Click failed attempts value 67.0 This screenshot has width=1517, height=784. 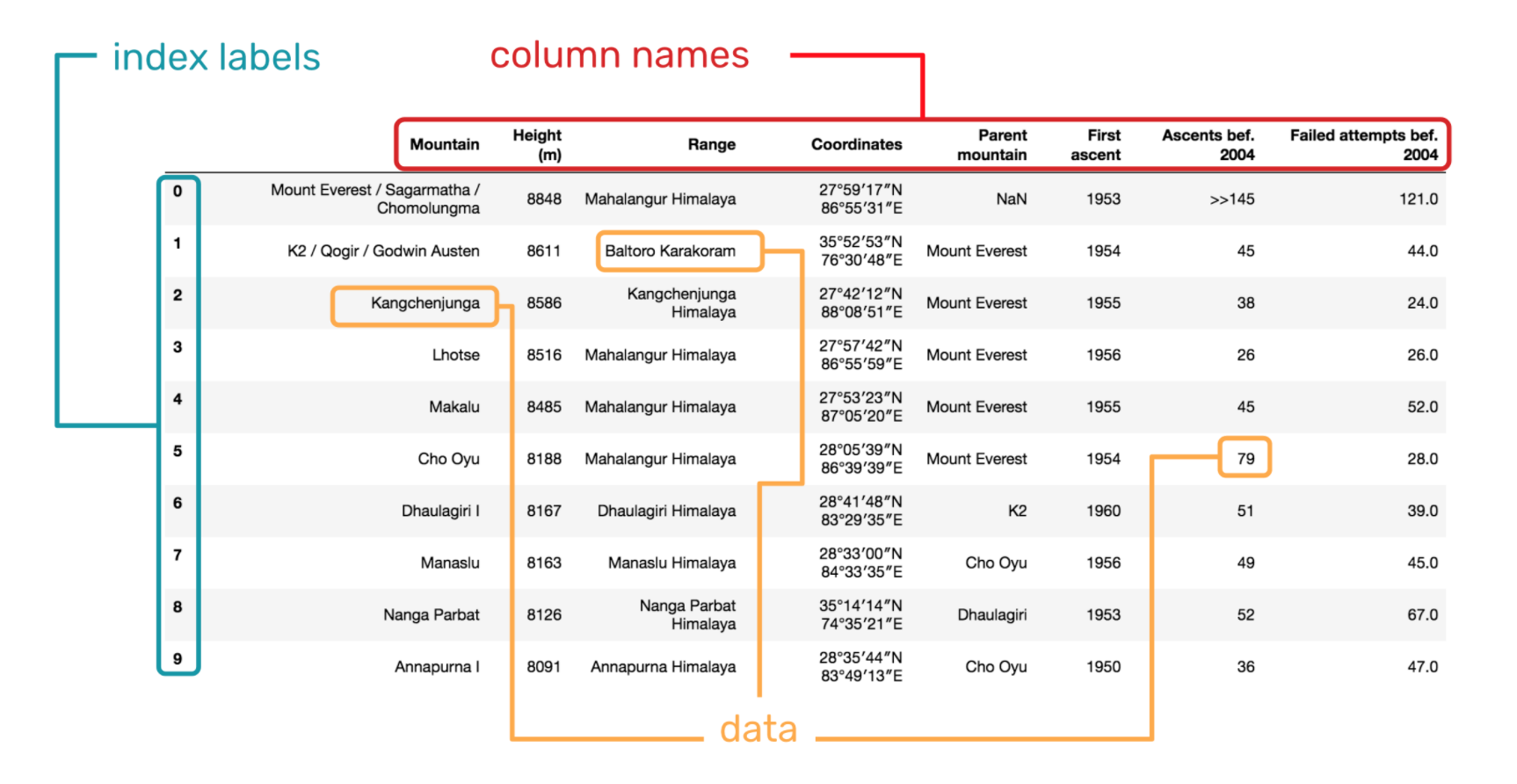(x=1422, y=614)
